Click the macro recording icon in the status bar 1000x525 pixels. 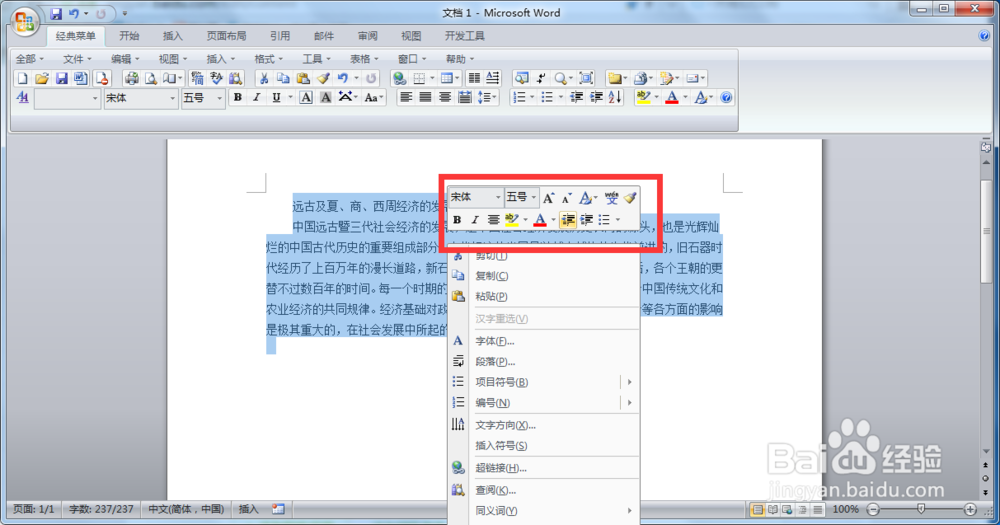tap(278, 509)
